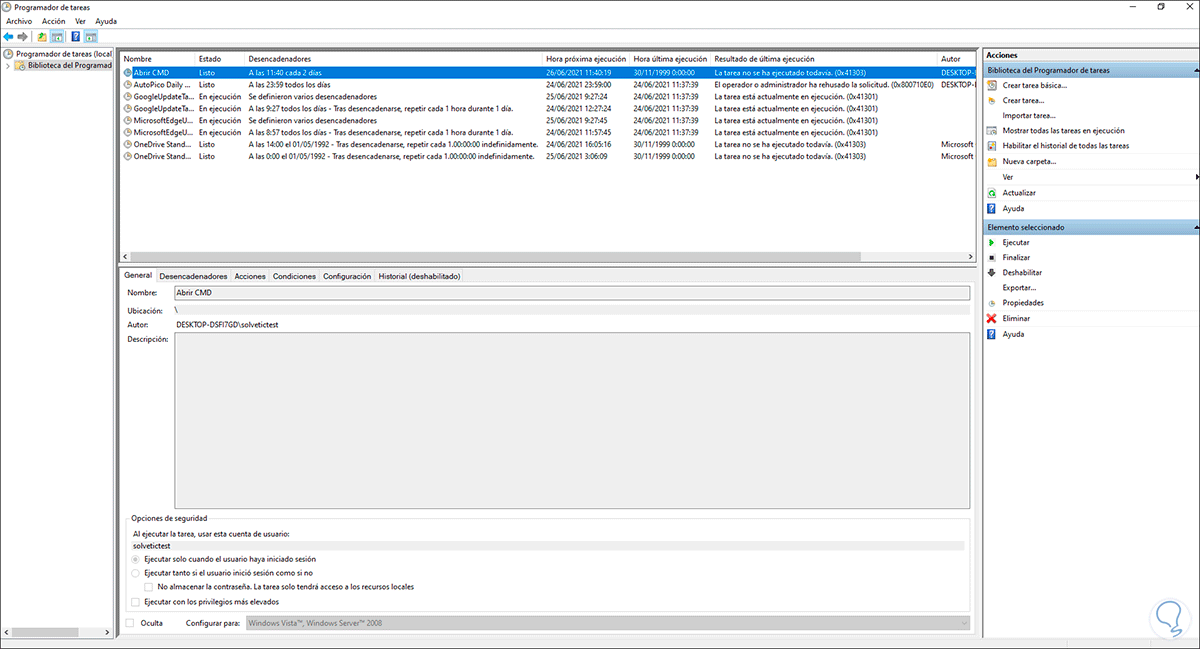Click the red X Eliminar icon
The image size is (1200, 649).
[x=992, y=318]
